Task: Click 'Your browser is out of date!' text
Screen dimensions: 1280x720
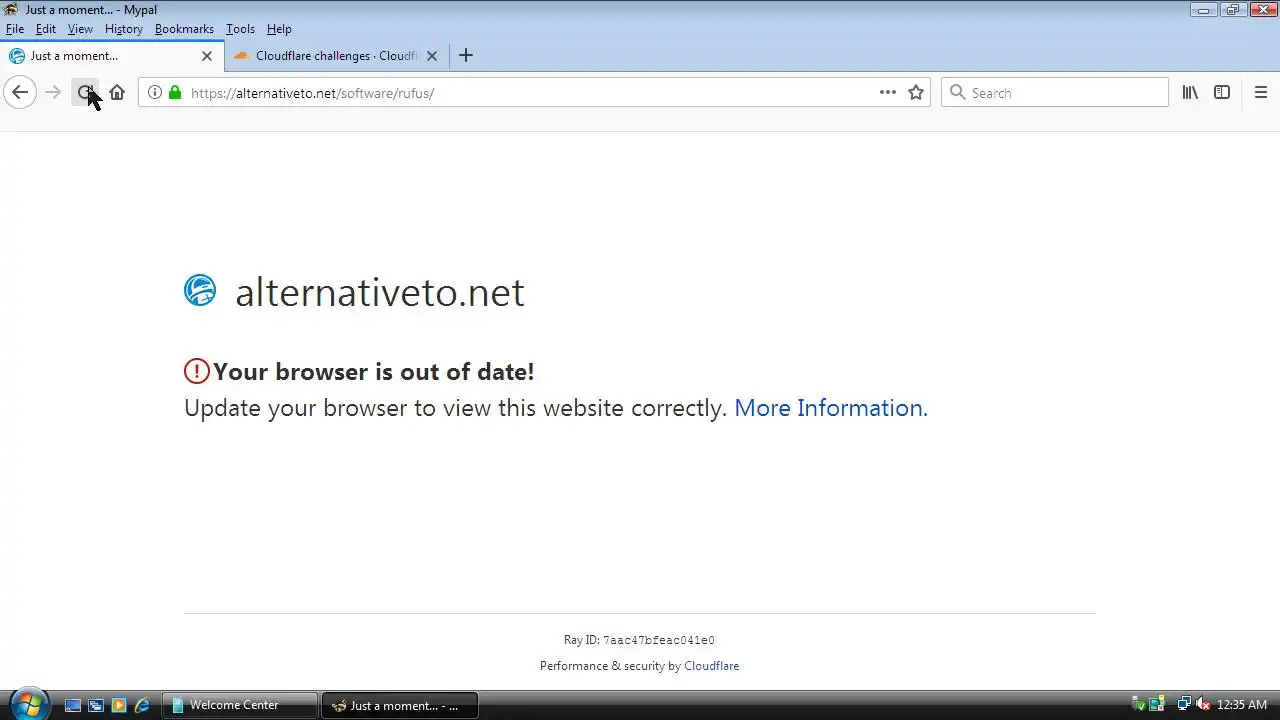Action: coord(374,371)
